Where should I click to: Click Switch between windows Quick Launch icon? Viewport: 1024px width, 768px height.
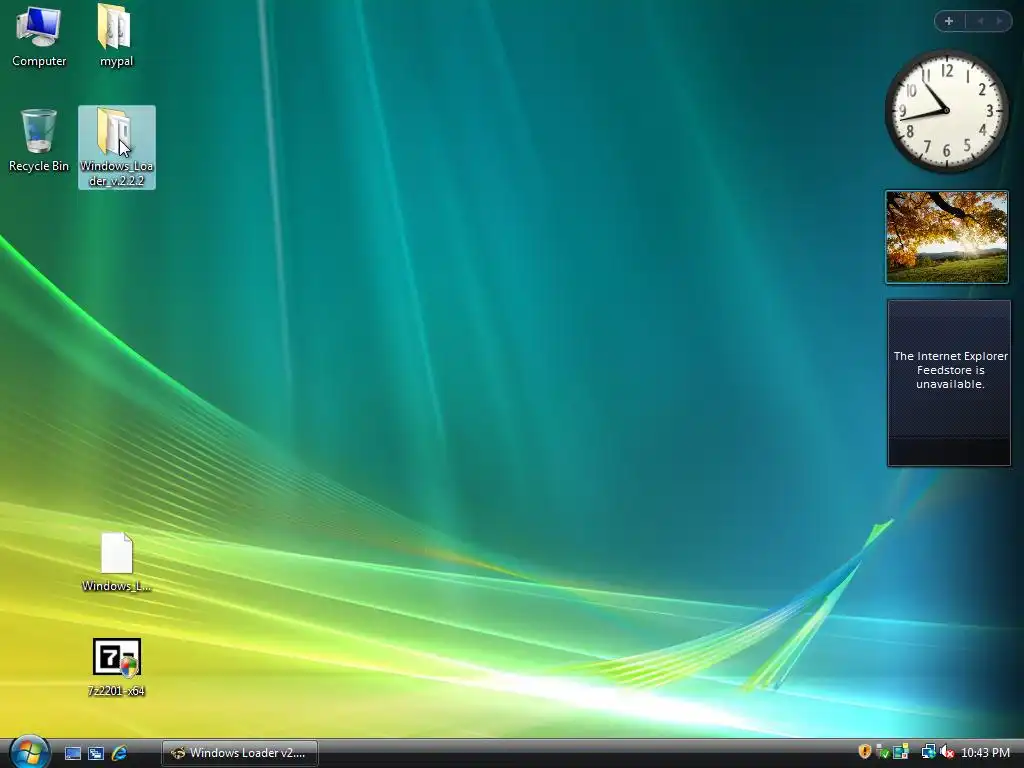[96, 754]
